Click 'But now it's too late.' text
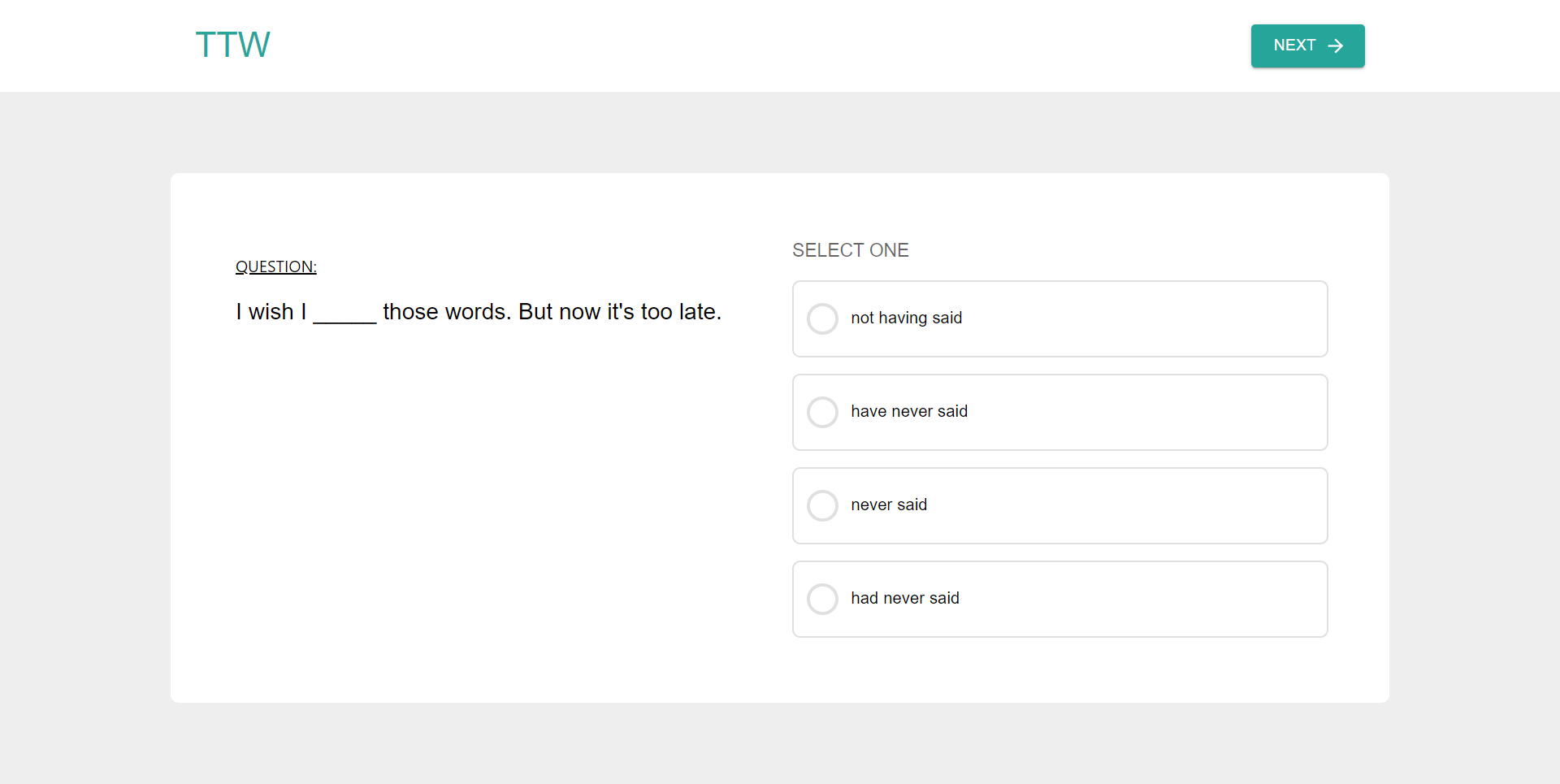The width and height of the screenshot is (1560, 784). click(619, 312)
